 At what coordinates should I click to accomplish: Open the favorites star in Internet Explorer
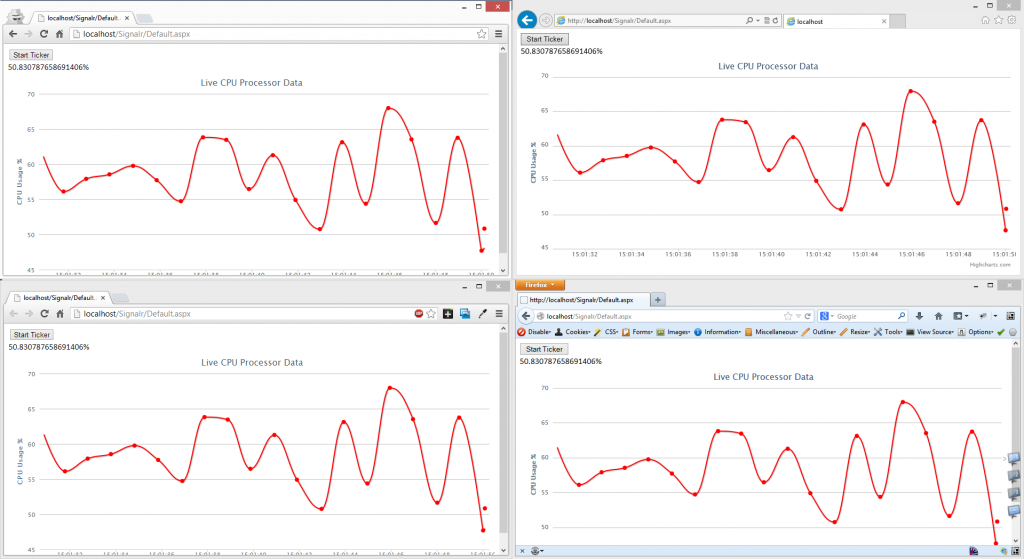point(999,20)
